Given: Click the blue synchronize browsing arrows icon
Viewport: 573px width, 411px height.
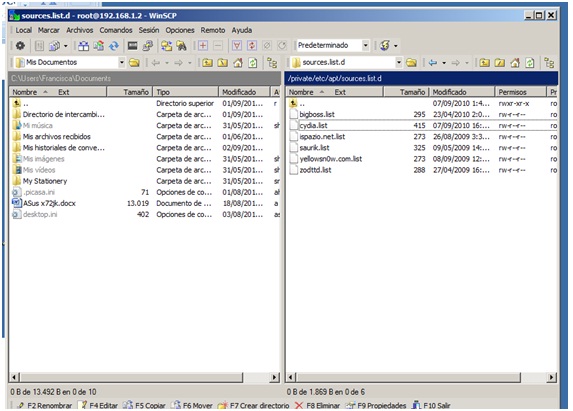Looking at the screenshot, I should point(114,46).
